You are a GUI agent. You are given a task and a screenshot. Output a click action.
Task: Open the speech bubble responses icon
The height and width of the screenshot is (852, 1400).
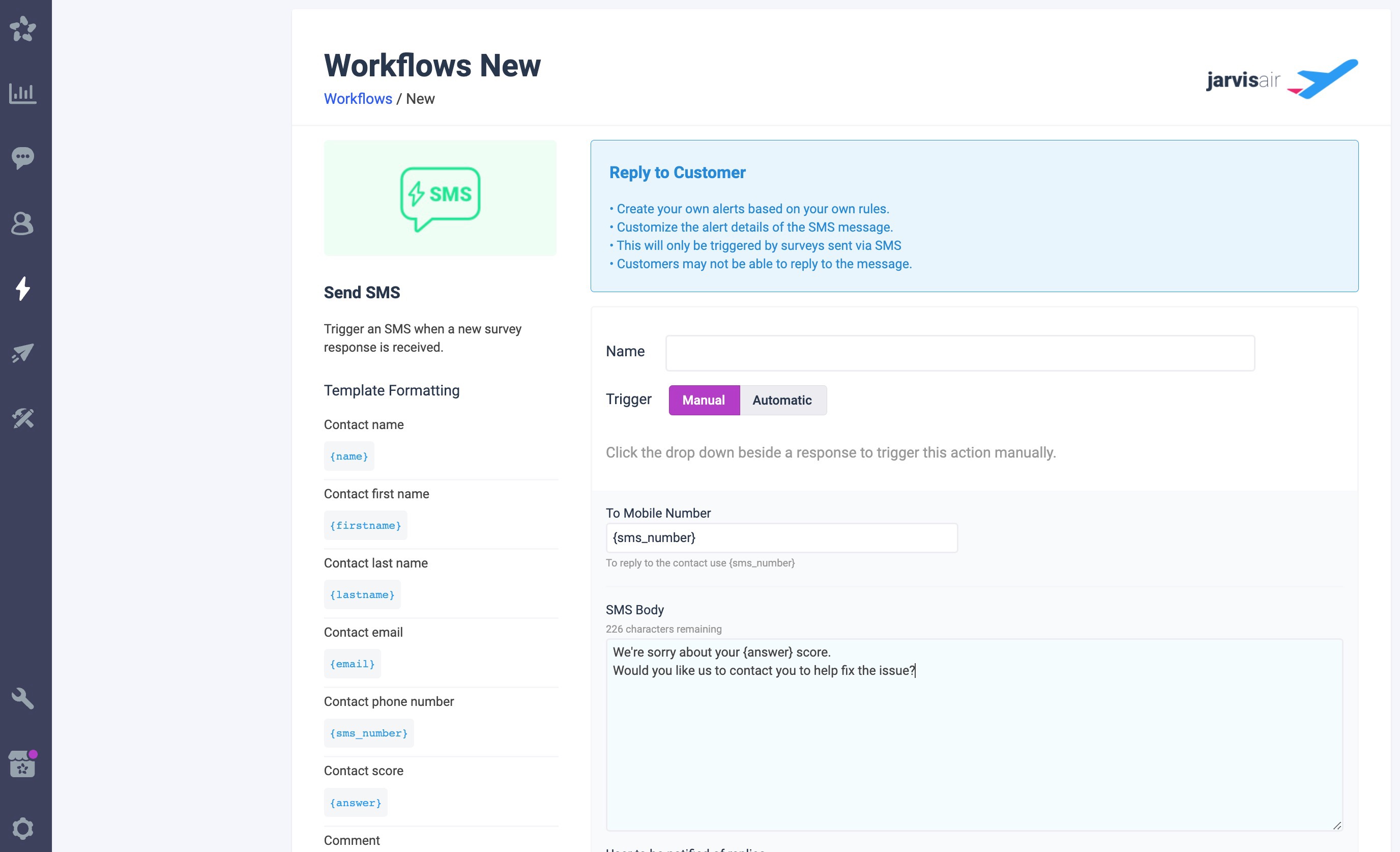(x=23, y=158)
